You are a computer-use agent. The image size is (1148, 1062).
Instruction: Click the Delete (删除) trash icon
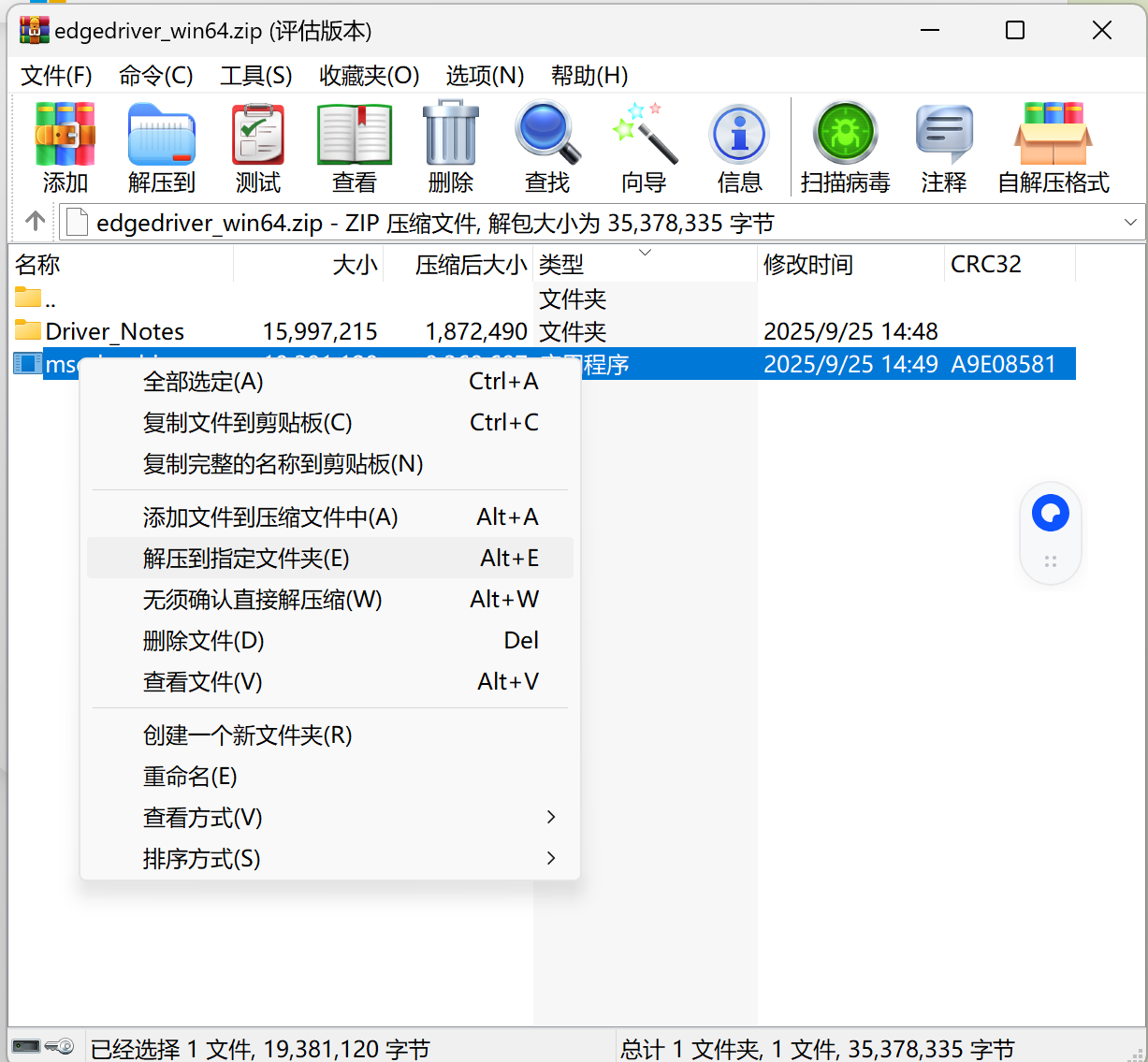click(x=451, y=134)
